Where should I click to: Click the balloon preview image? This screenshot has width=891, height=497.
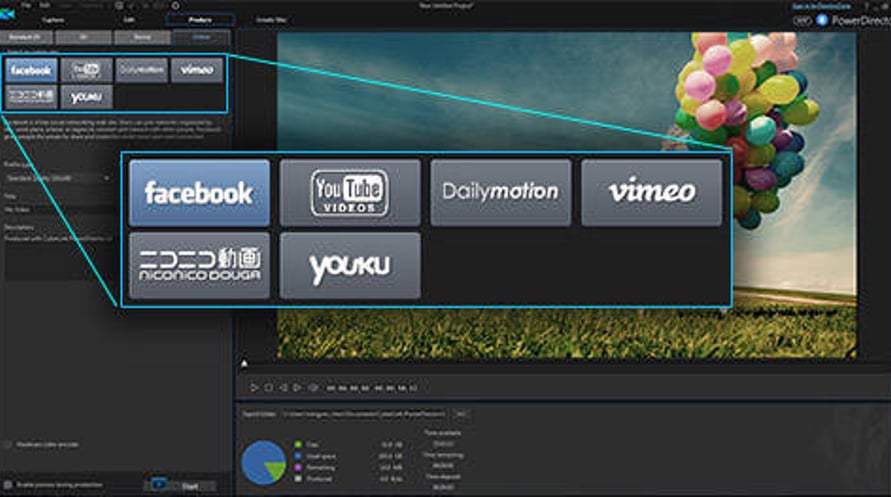point(567,195)
